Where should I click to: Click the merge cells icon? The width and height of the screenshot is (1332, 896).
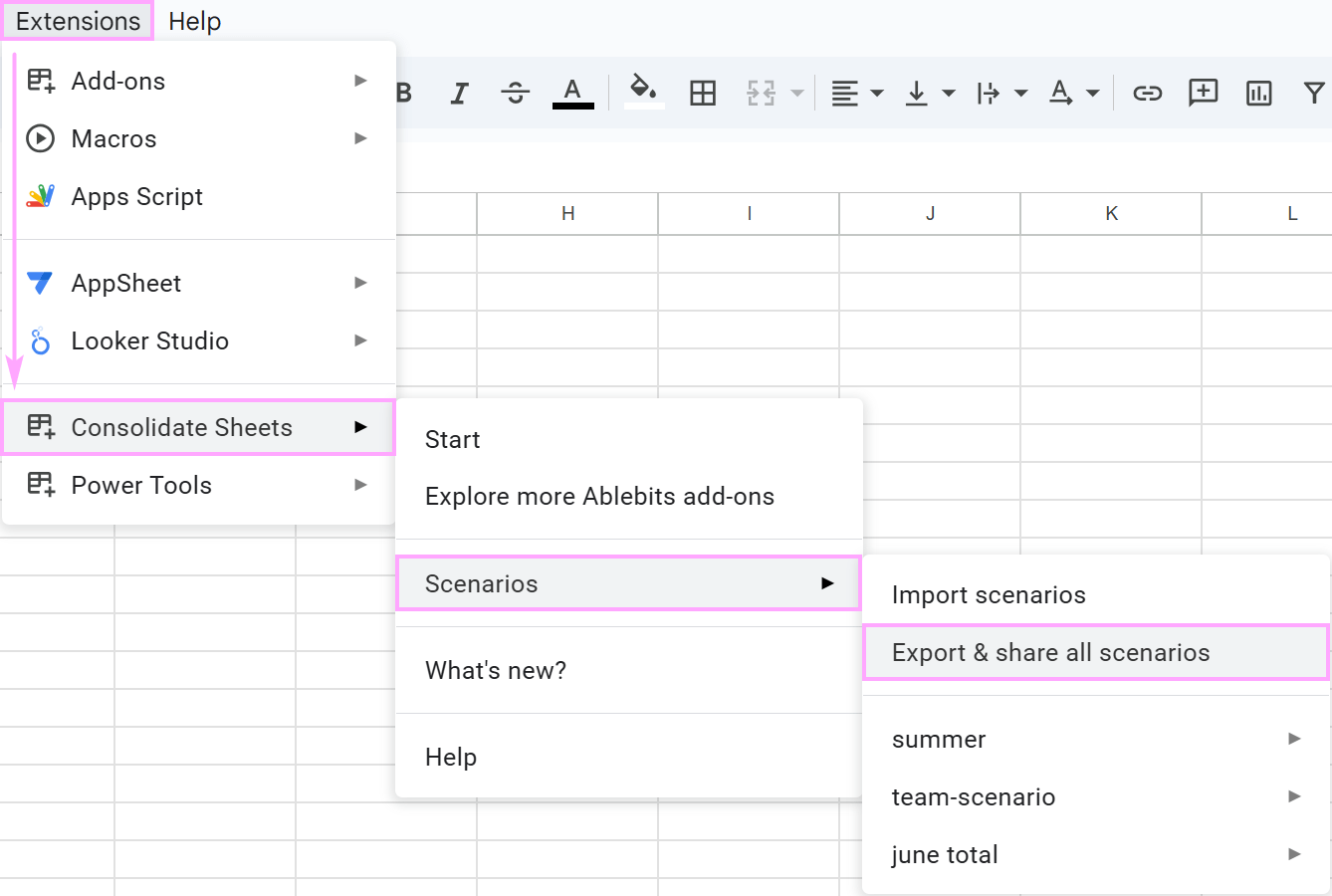[761, 94]
